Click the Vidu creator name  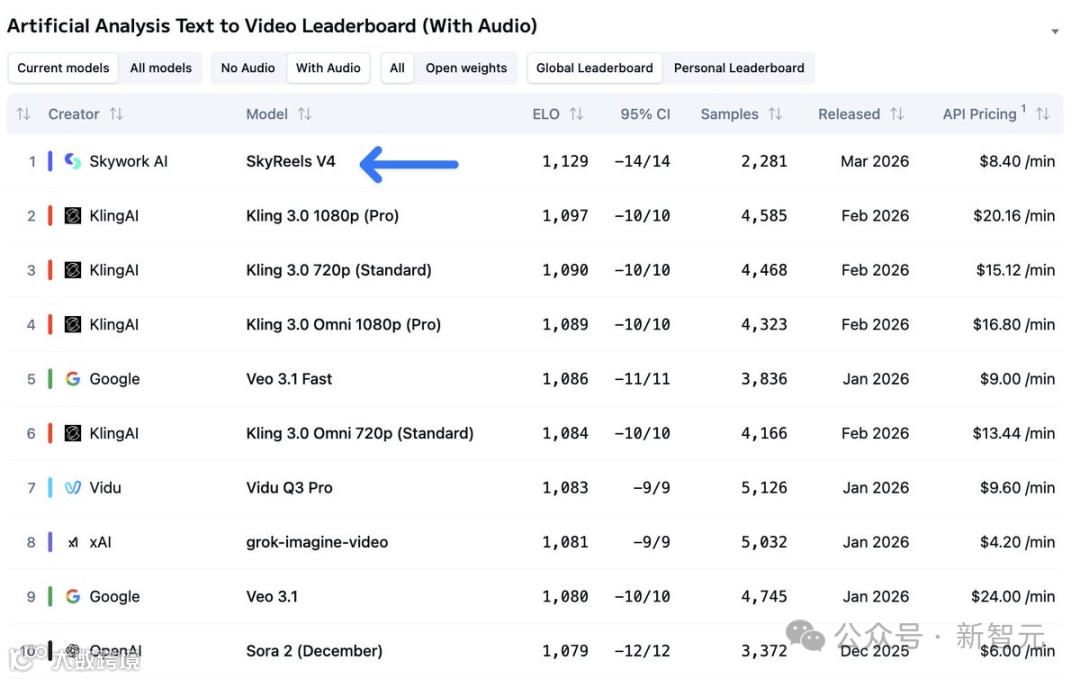pos(105,488)
